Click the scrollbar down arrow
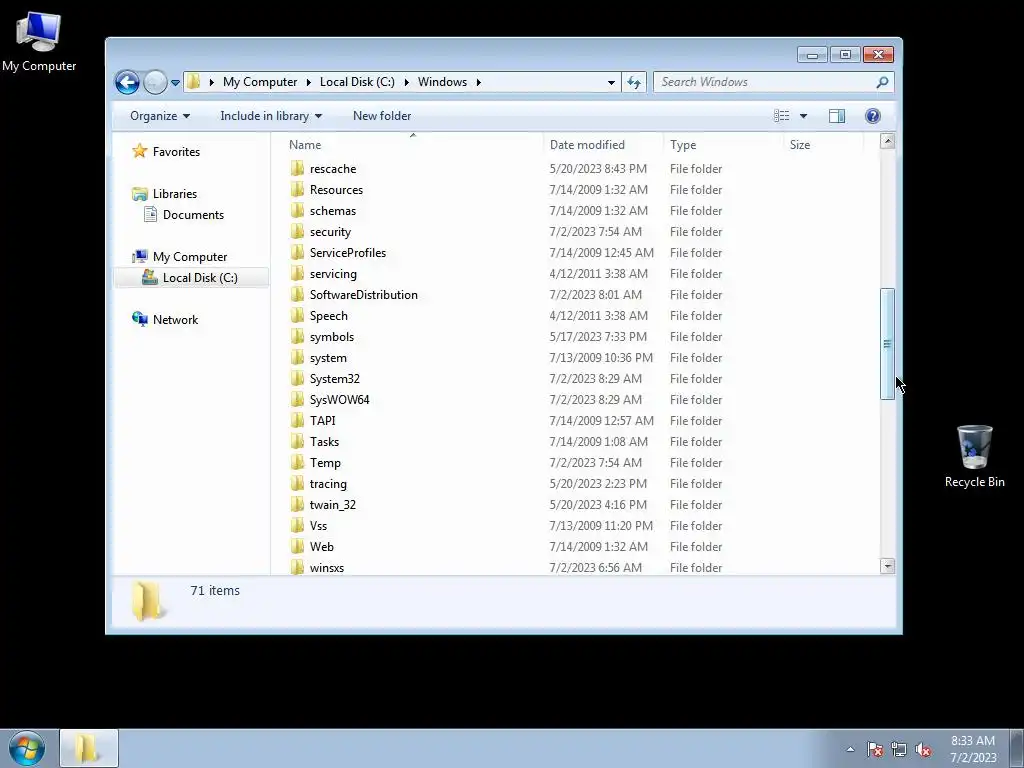1024x768 pixels. pyautogui.click(x=888, y=566)
